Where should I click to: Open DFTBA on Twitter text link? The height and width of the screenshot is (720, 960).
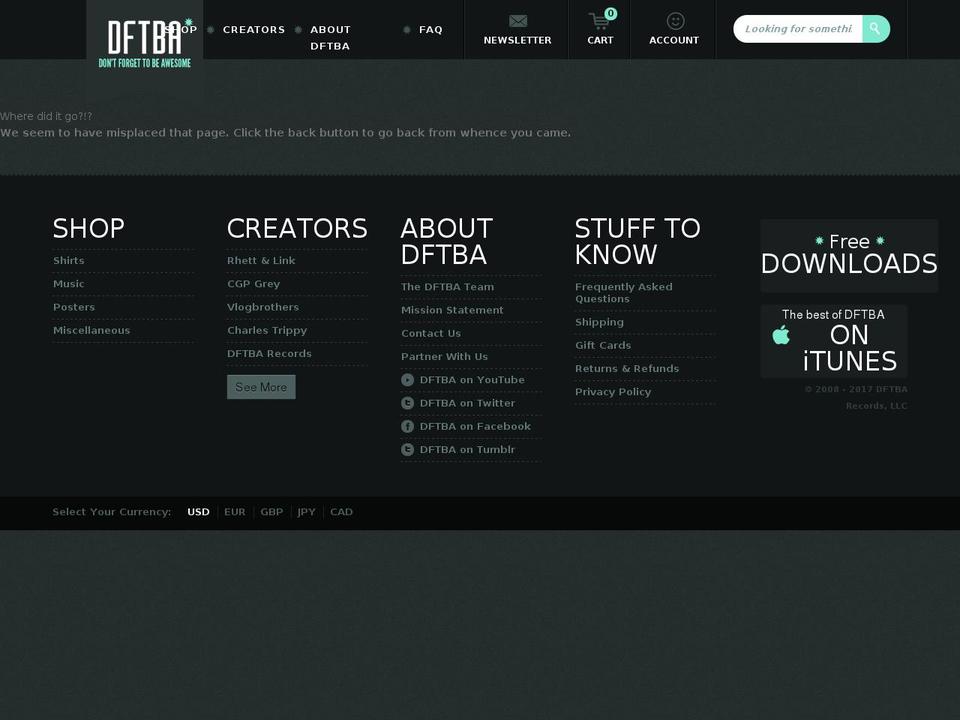[467, 403]
